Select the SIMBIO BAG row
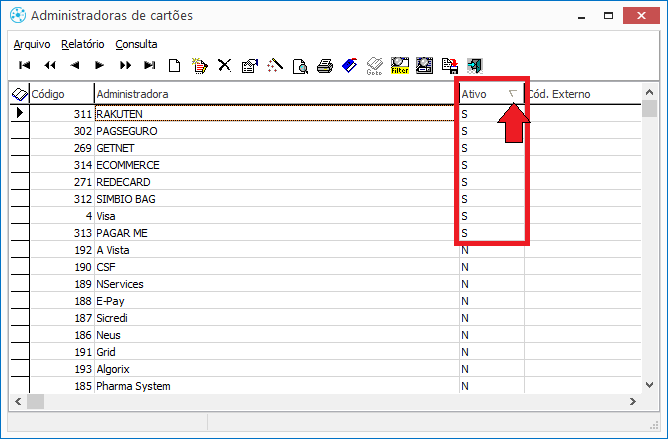668x439 pixels. click(326, 199)
